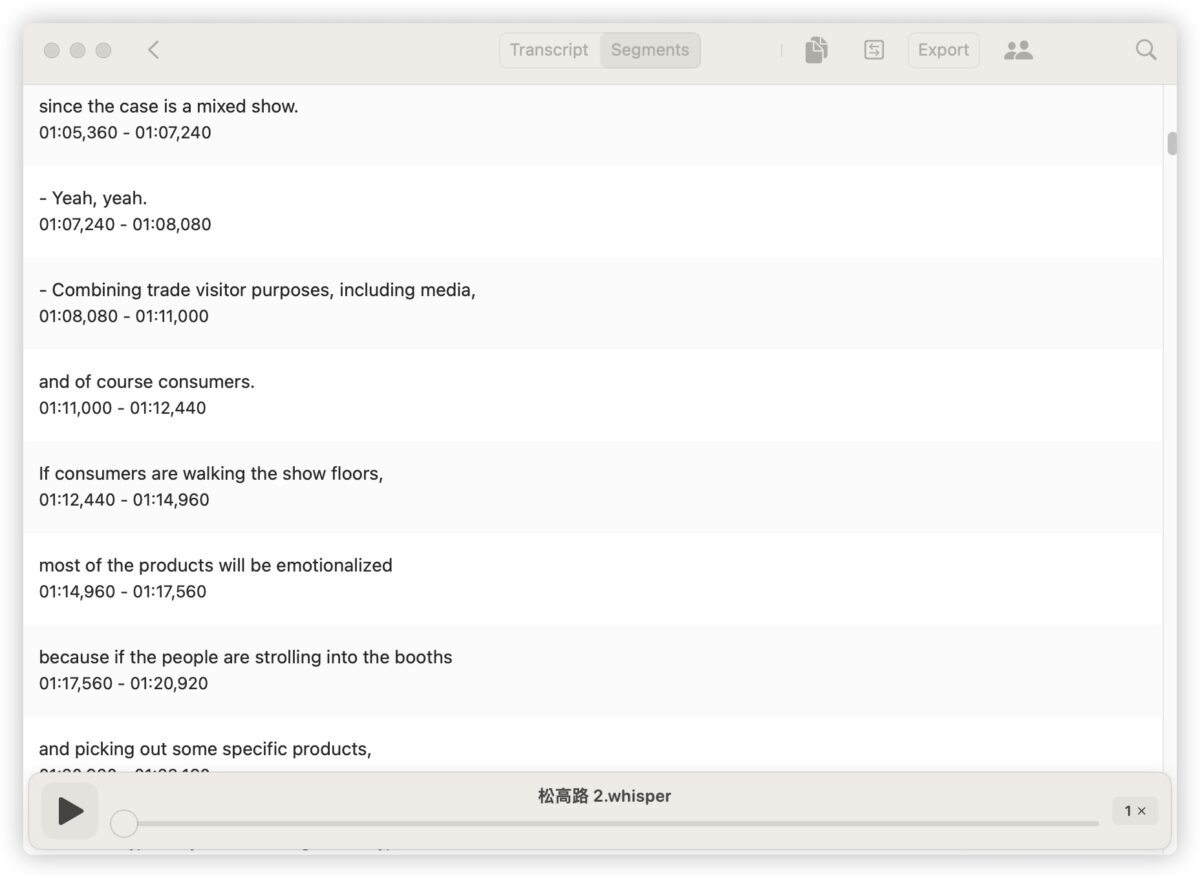Click timestamp 01:05,360 - 01:07,240

(125, 132)
